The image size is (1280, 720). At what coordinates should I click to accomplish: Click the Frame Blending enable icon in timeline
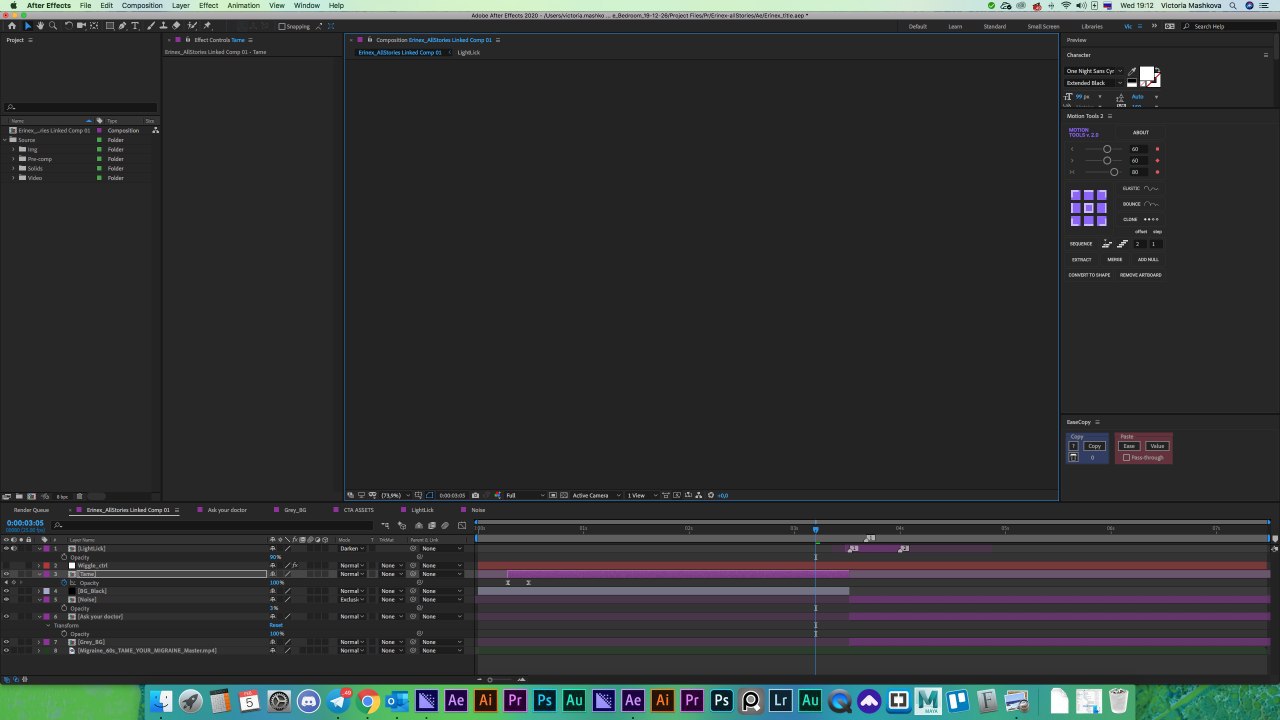(432, 525)
